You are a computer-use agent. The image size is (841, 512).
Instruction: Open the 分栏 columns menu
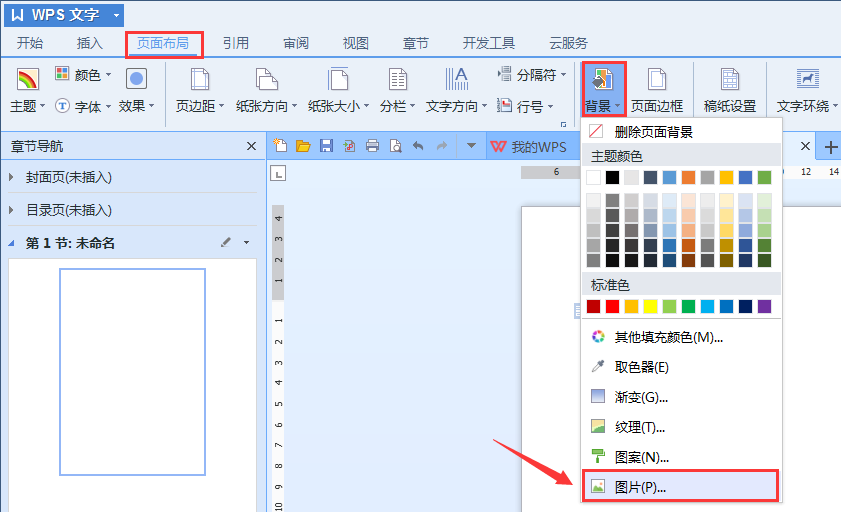point(397,91)
